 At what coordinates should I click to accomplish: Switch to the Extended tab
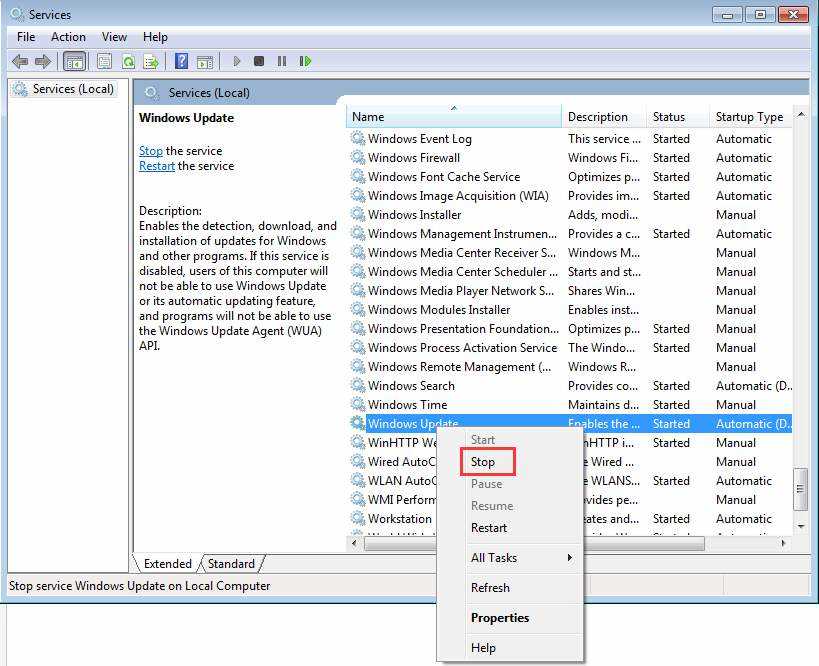[168, 564]
